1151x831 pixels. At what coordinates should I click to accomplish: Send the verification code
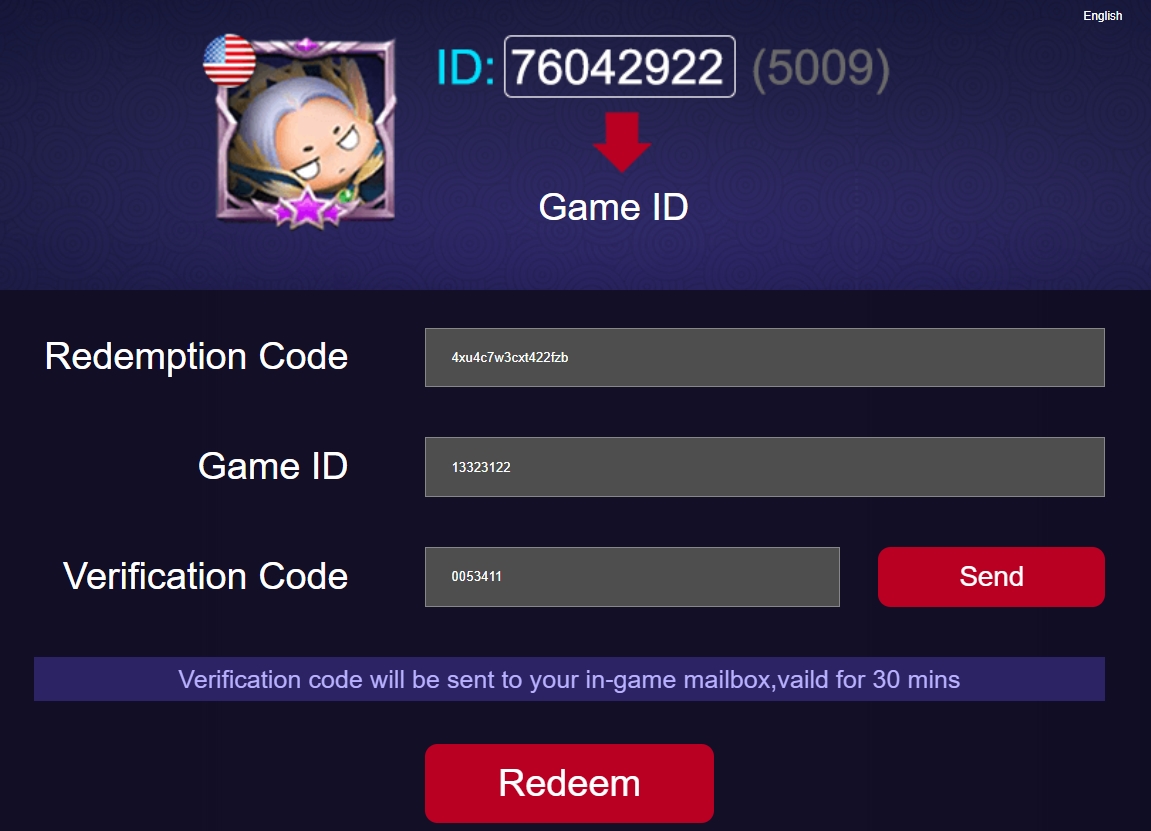pos(991,577)
